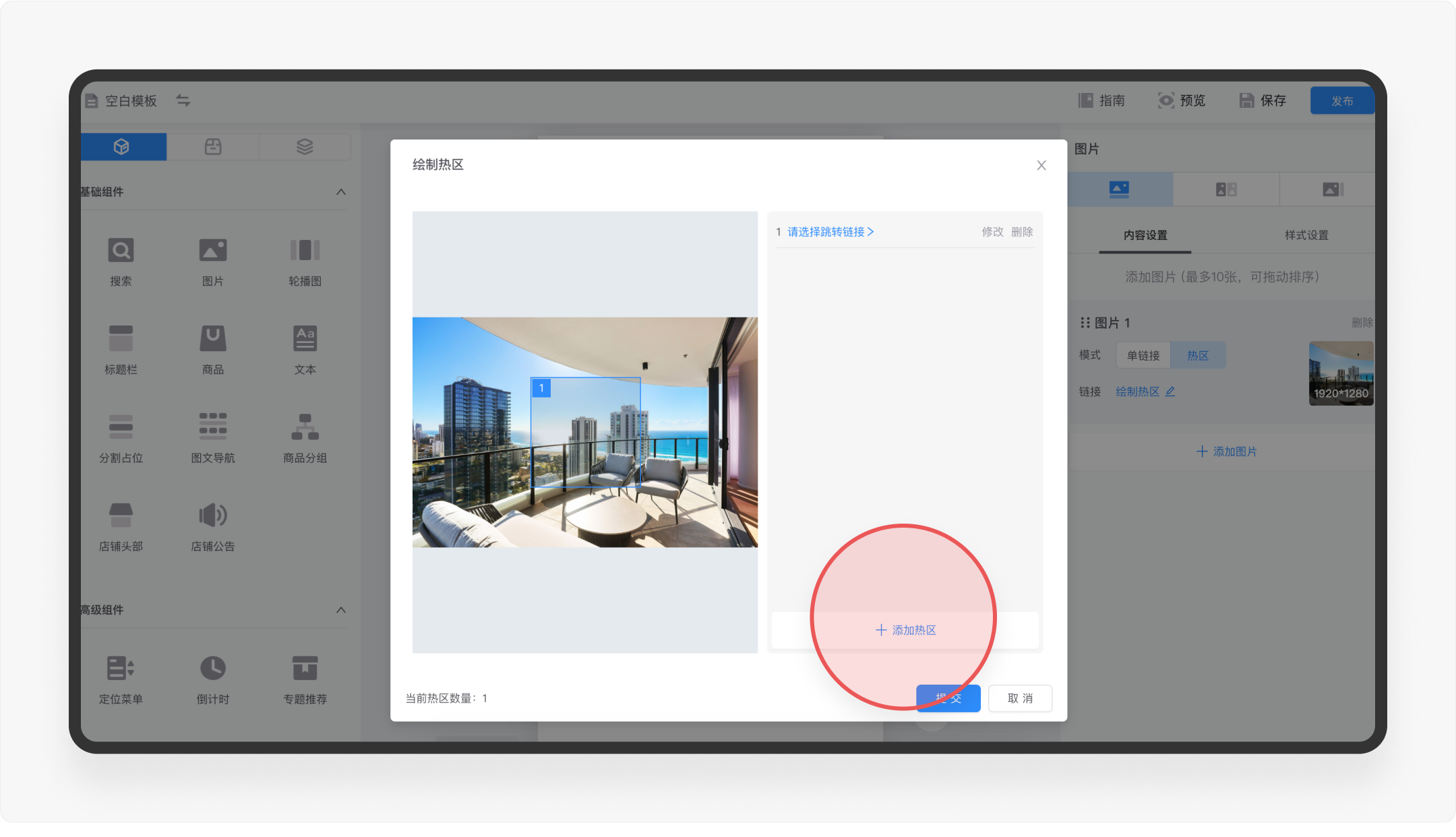Close the 绘制热区 dialog
This screenshot has width=1456, height=837.
1041,165
